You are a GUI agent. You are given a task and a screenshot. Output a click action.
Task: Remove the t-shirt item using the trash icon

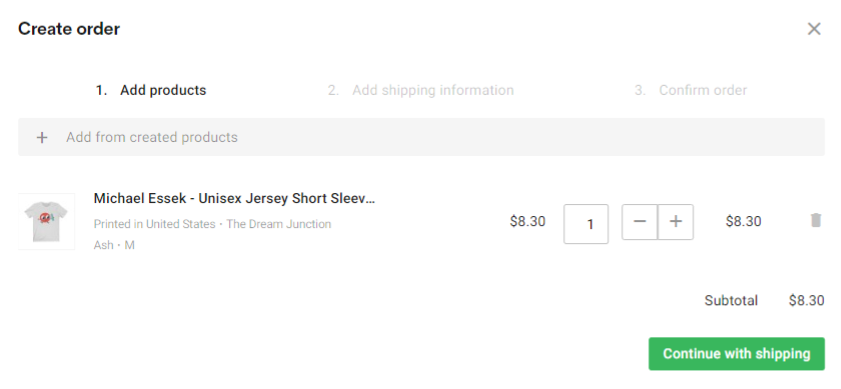click(x=815, y=221)
